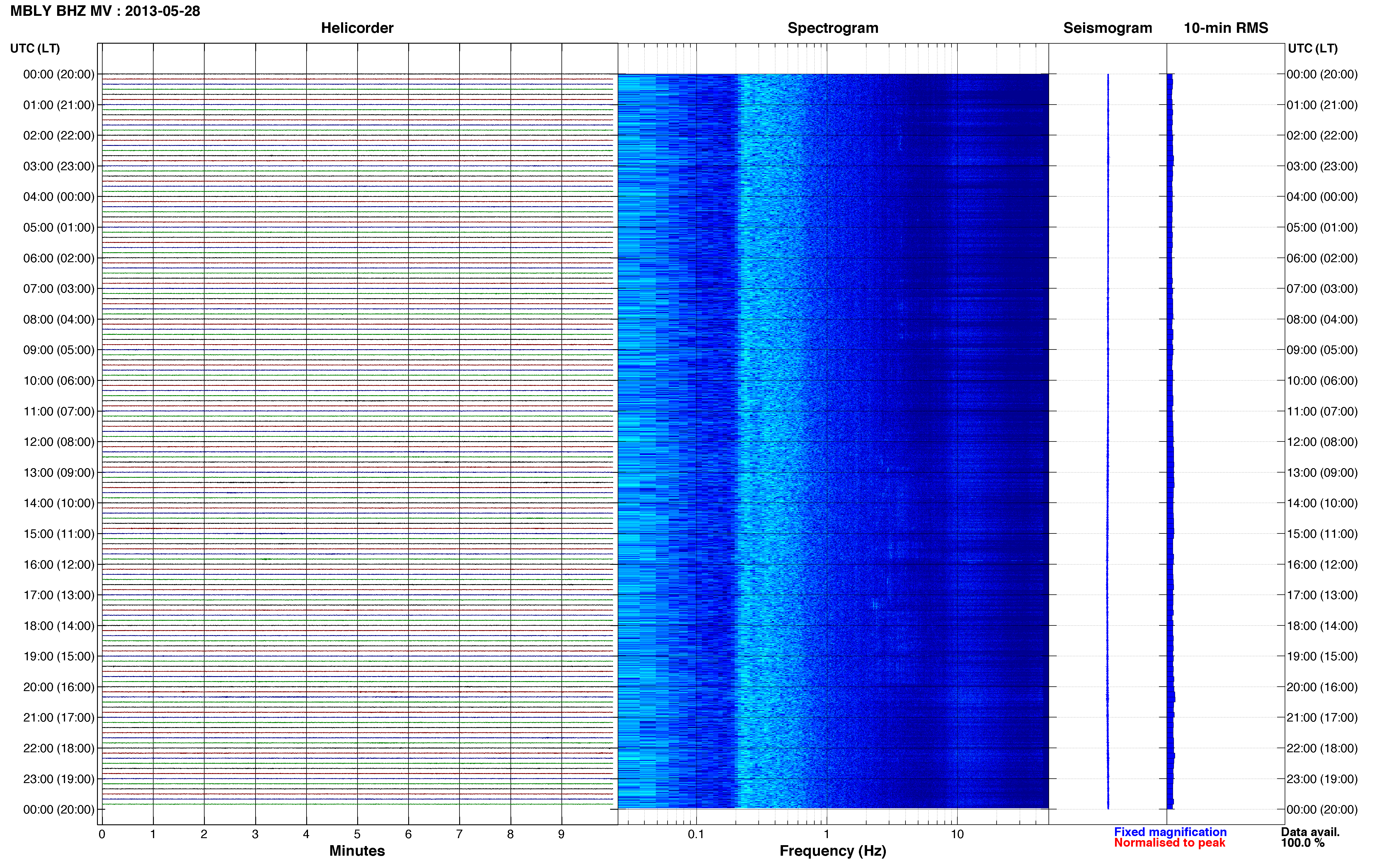Click the spectrogram frequency tick '1'

pos(827,834)
